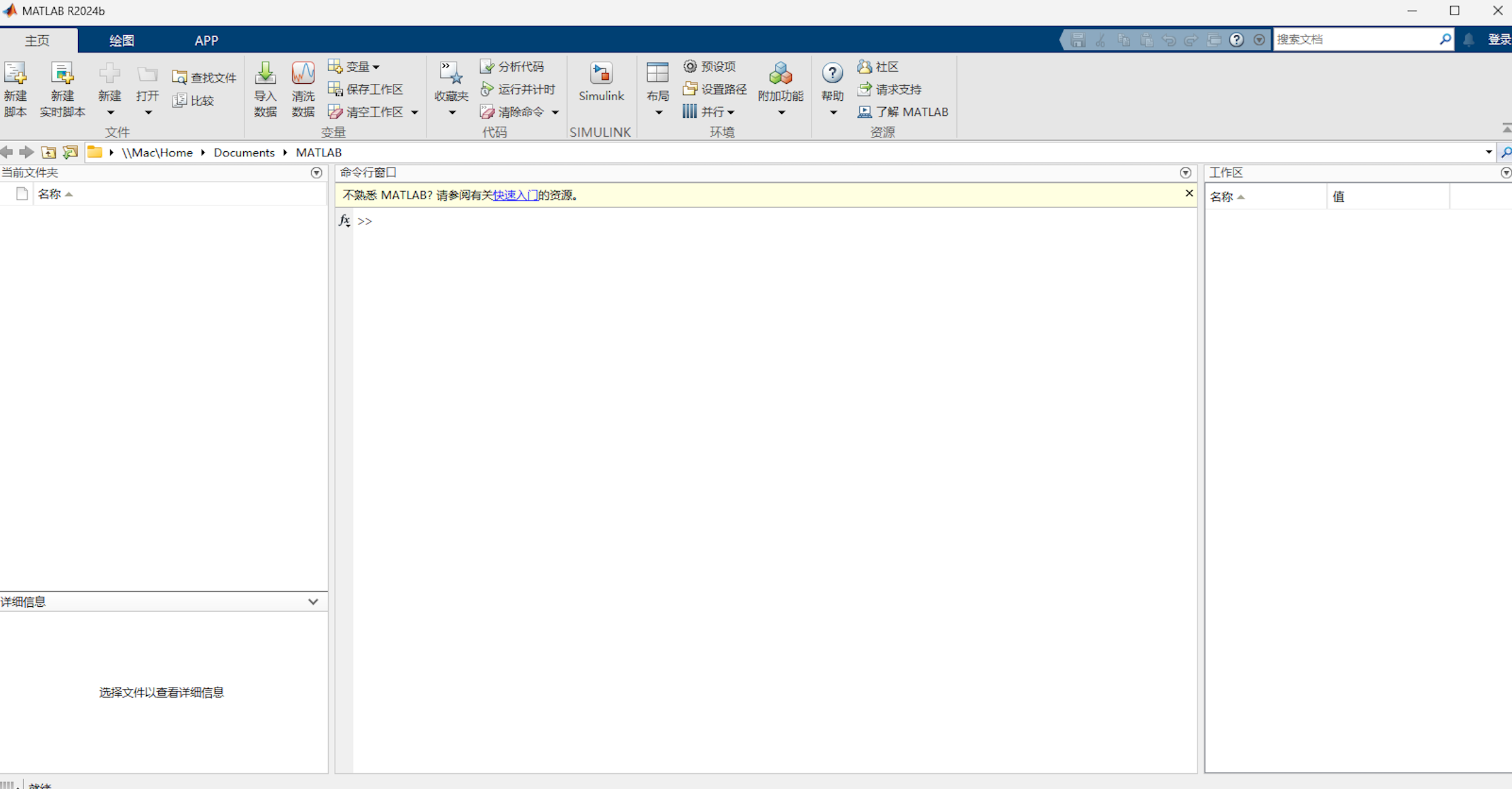This screenshot has height=789, width=1512.
Task: Collapse the Details (详细信息) panel chevron
Action: (313, 602)
